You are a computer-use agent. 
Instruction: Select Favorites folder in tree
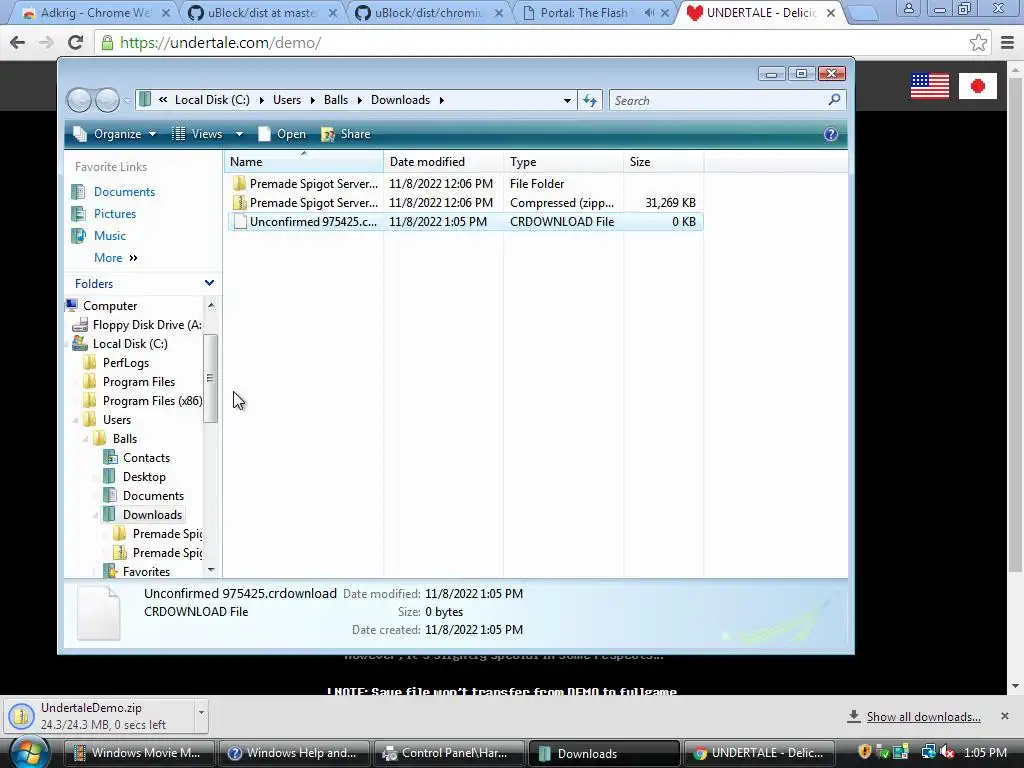pos(146,571)
